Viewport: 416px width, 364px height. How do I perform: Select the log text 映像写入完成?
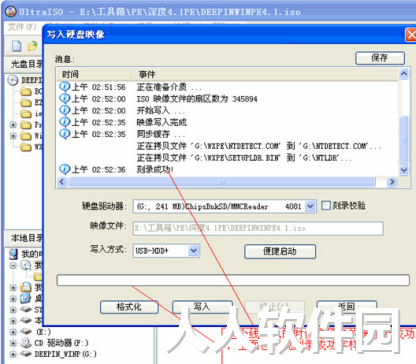[162, 122]
